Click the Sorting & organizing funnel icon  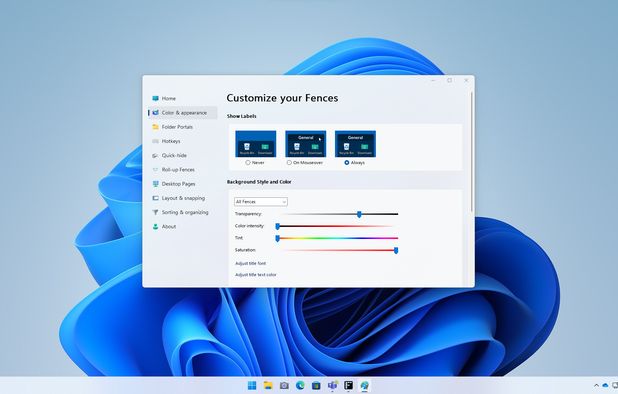(x=155, y=212)
